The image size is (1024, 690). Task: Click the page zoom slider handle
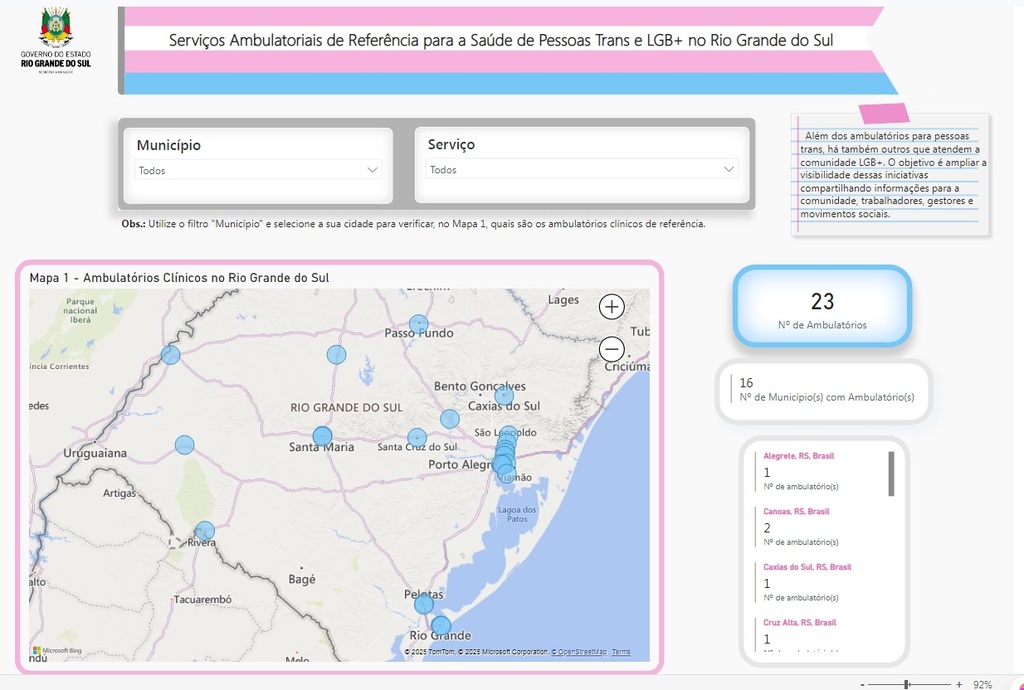907,684
